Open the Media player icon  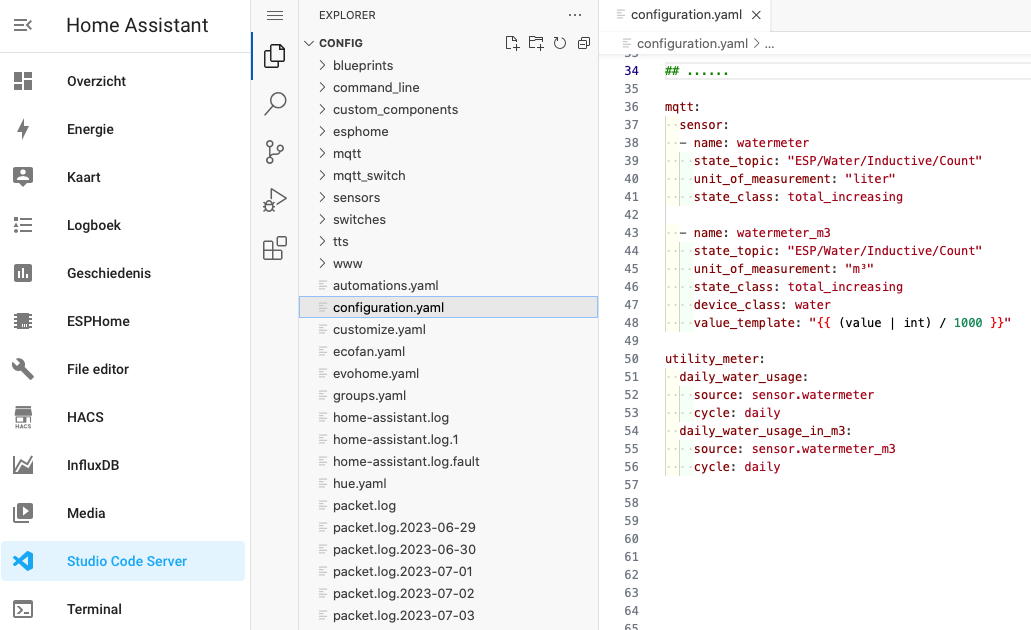coord(23,513)
